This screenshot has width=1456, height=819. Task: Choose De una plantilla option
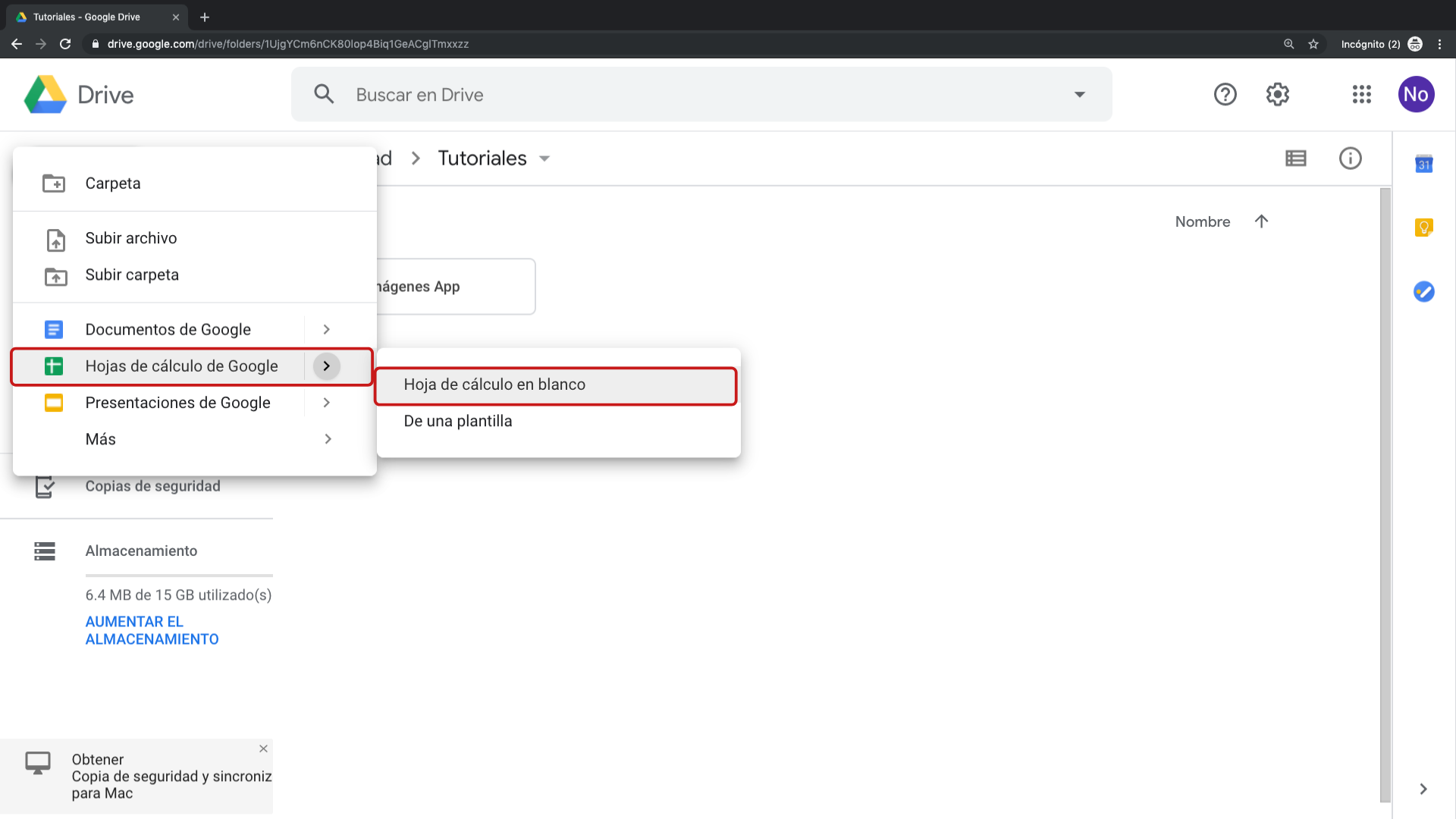click(558, 421)
